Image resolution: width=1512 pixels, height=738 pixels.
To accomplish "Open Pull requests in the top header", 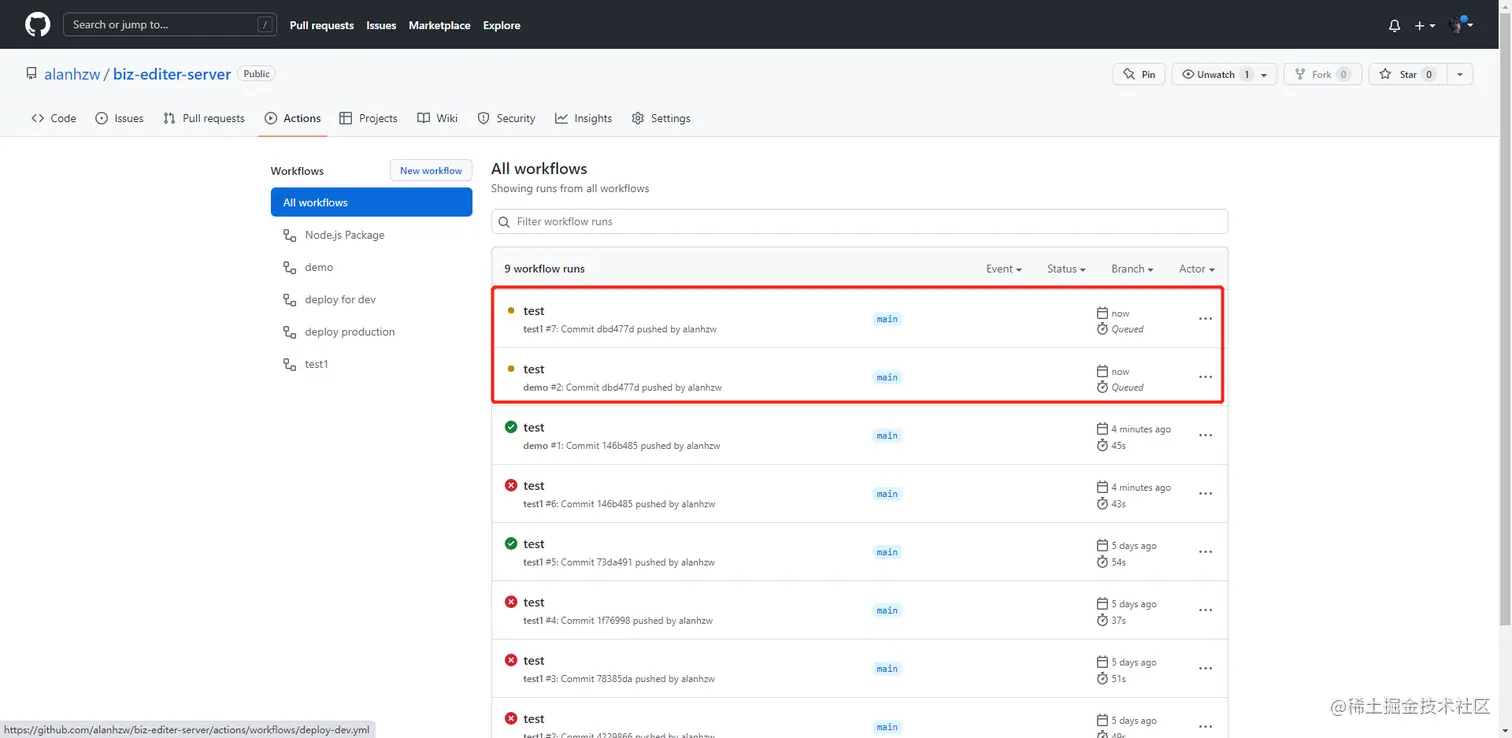I will coord(322,26).
